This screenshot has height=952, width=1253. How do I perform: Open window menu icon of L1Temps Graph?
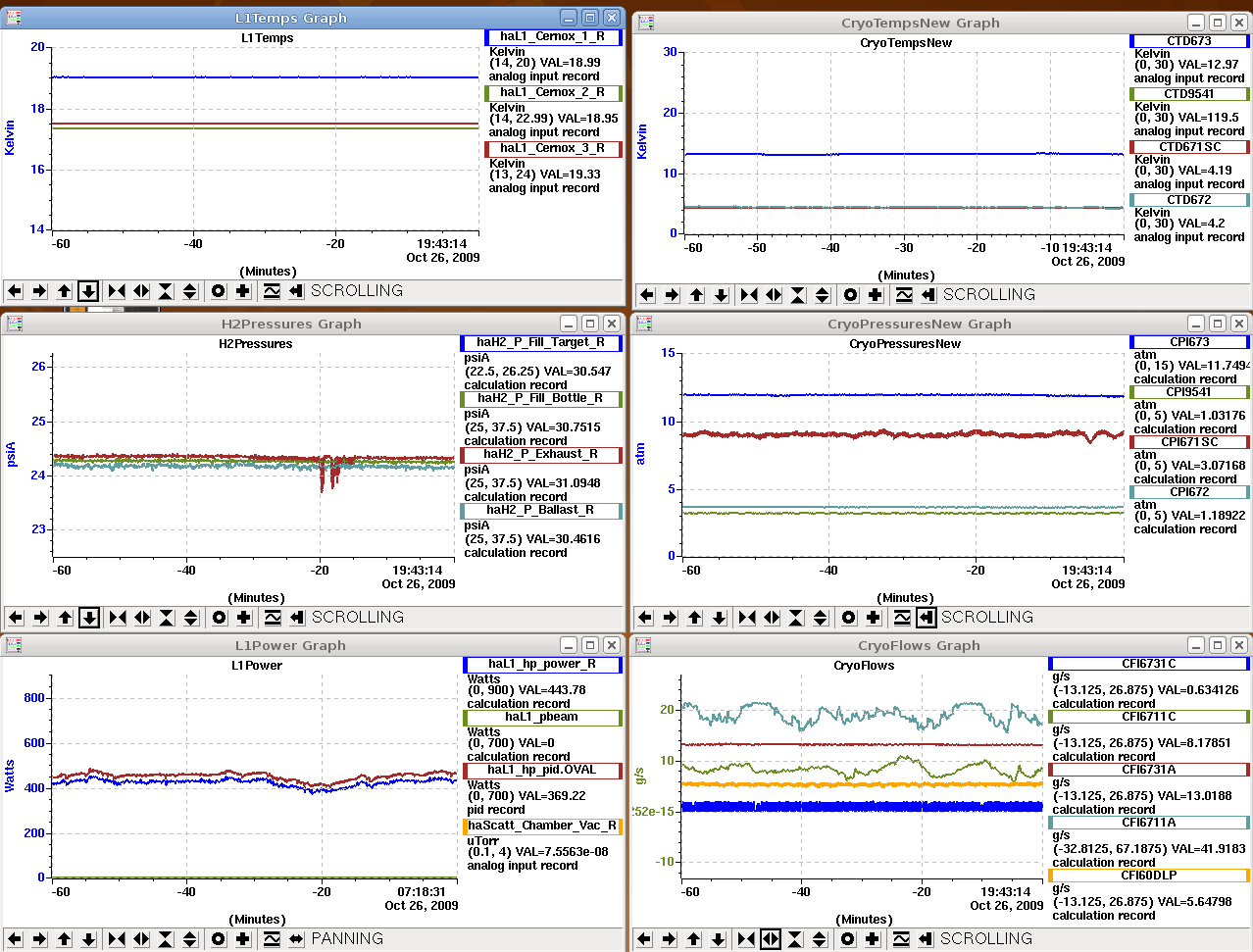pyautogui.click(x=13, y=18)
